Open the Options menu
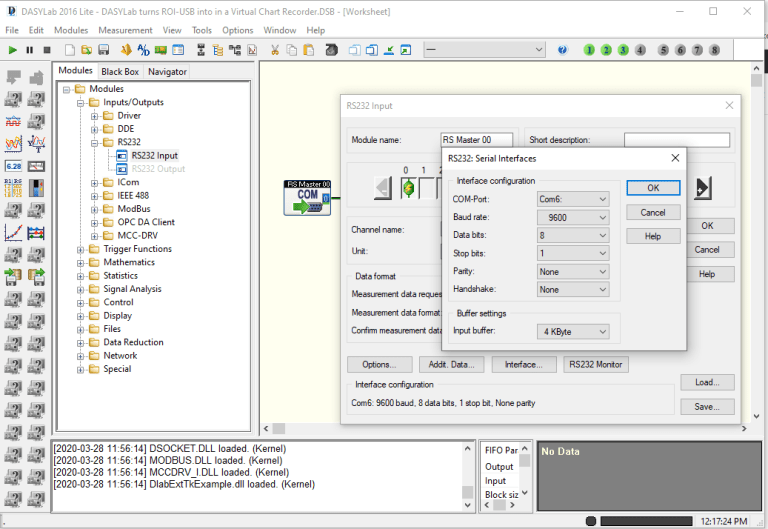 238,30
